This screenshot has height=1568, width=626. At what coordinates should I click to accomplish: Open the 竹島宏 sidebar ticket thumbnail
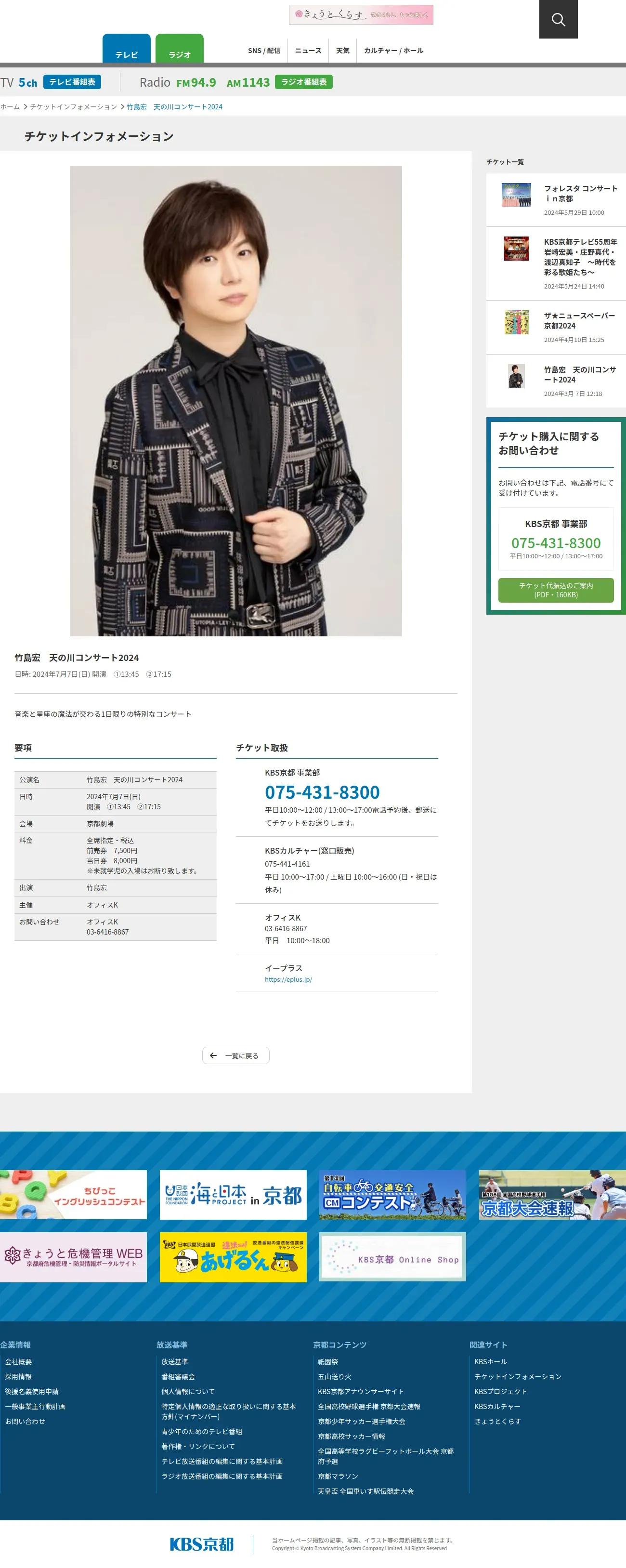pos(516,376)
